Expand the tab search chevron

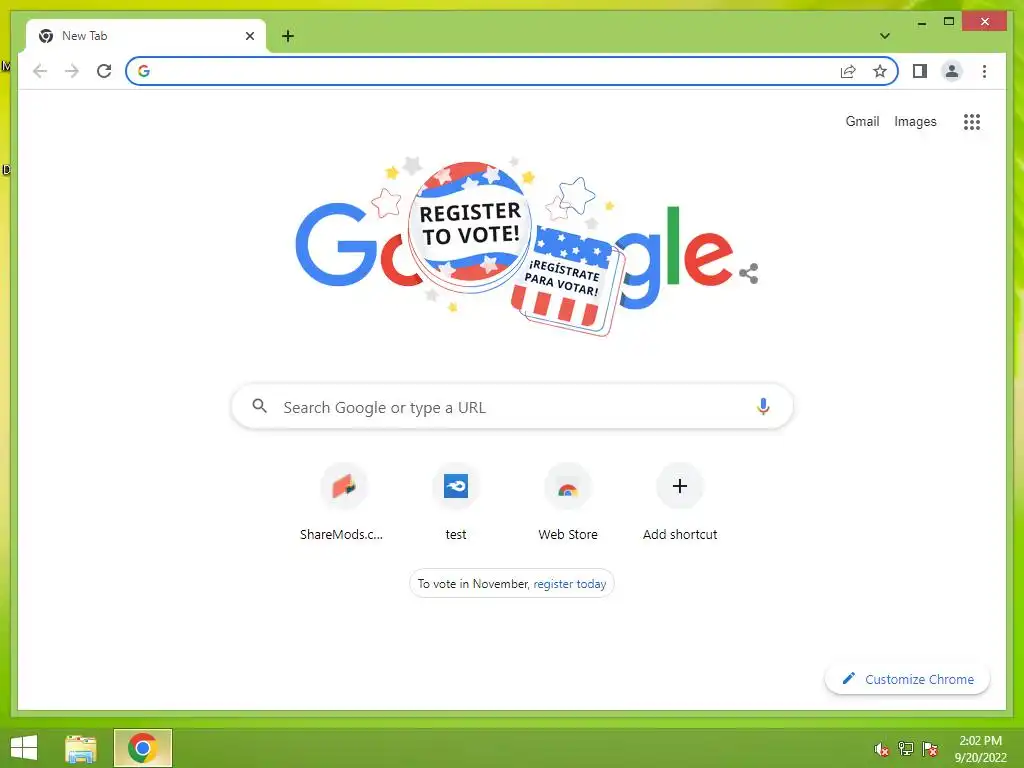(x=884, y=36)
